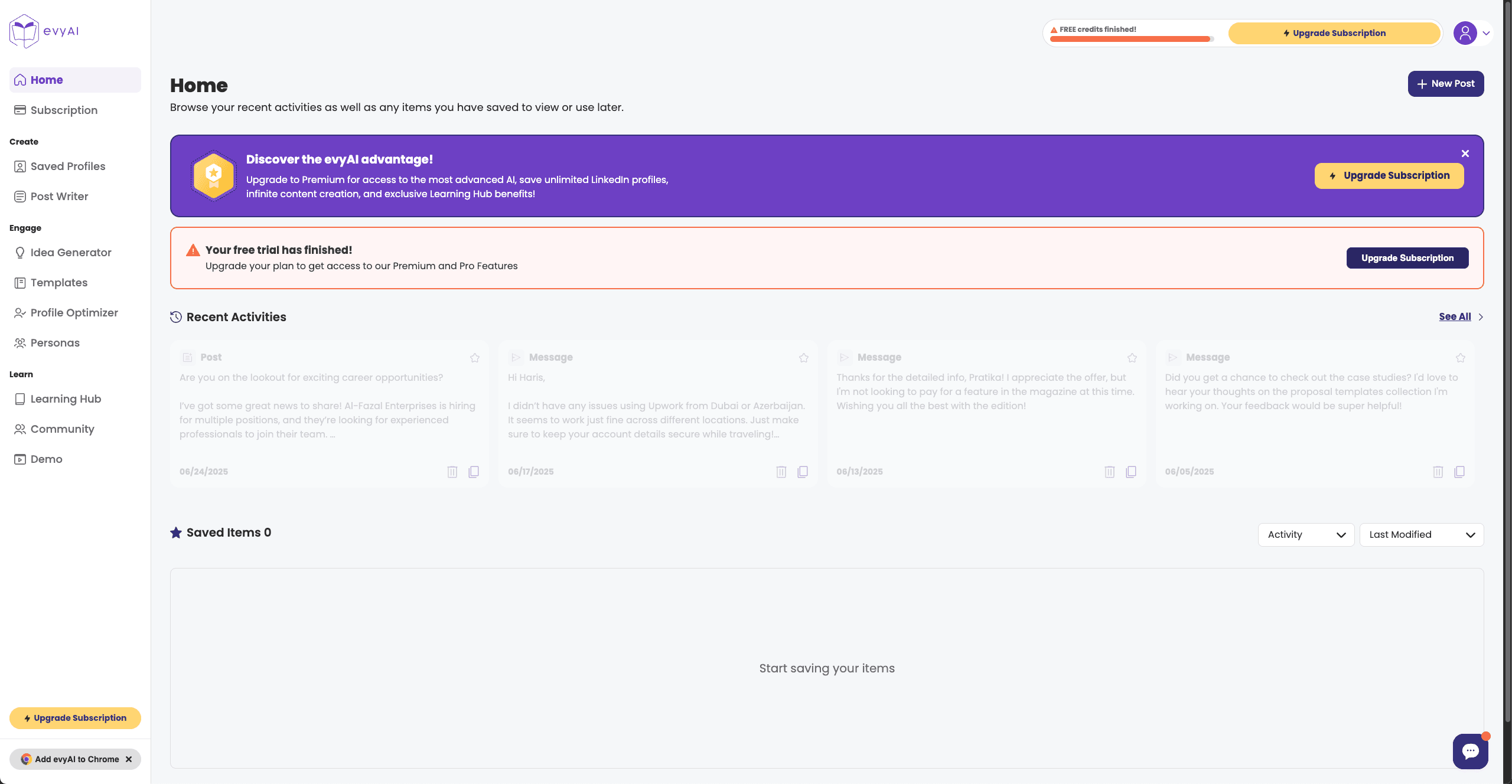
Task: Open the chat support widget
Action: (1470, 751)
